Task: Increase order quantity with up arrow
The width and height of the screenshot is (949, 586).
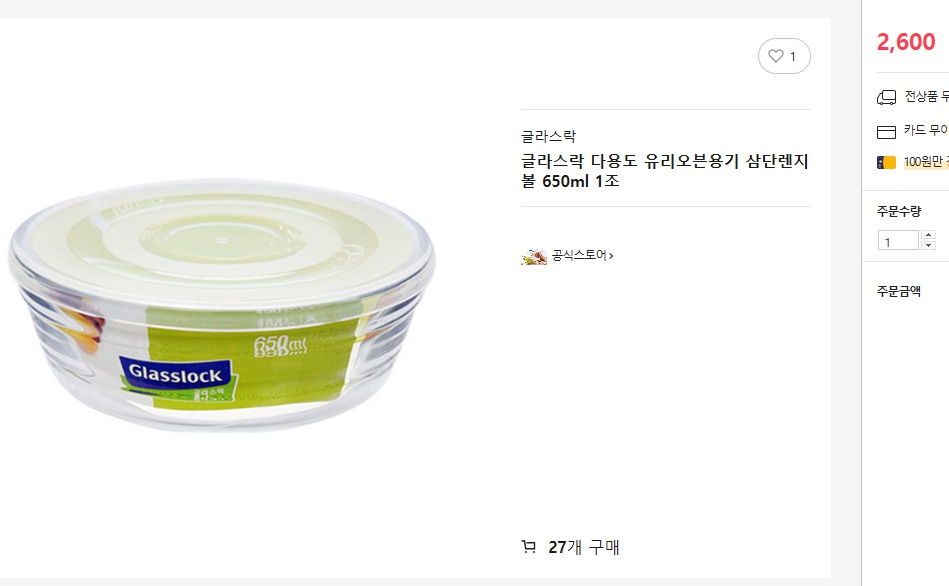Action: [x=928, y=235]
